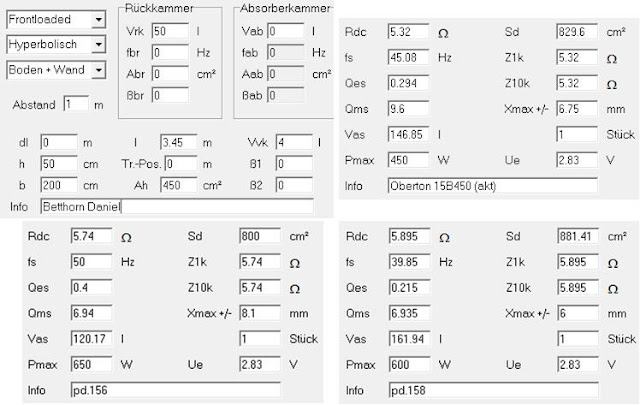This screenshot has width=640, height=405.
Task: Select the Vrk field in Rückkammer
Action: pyautogui.click(x=170, y=31)
